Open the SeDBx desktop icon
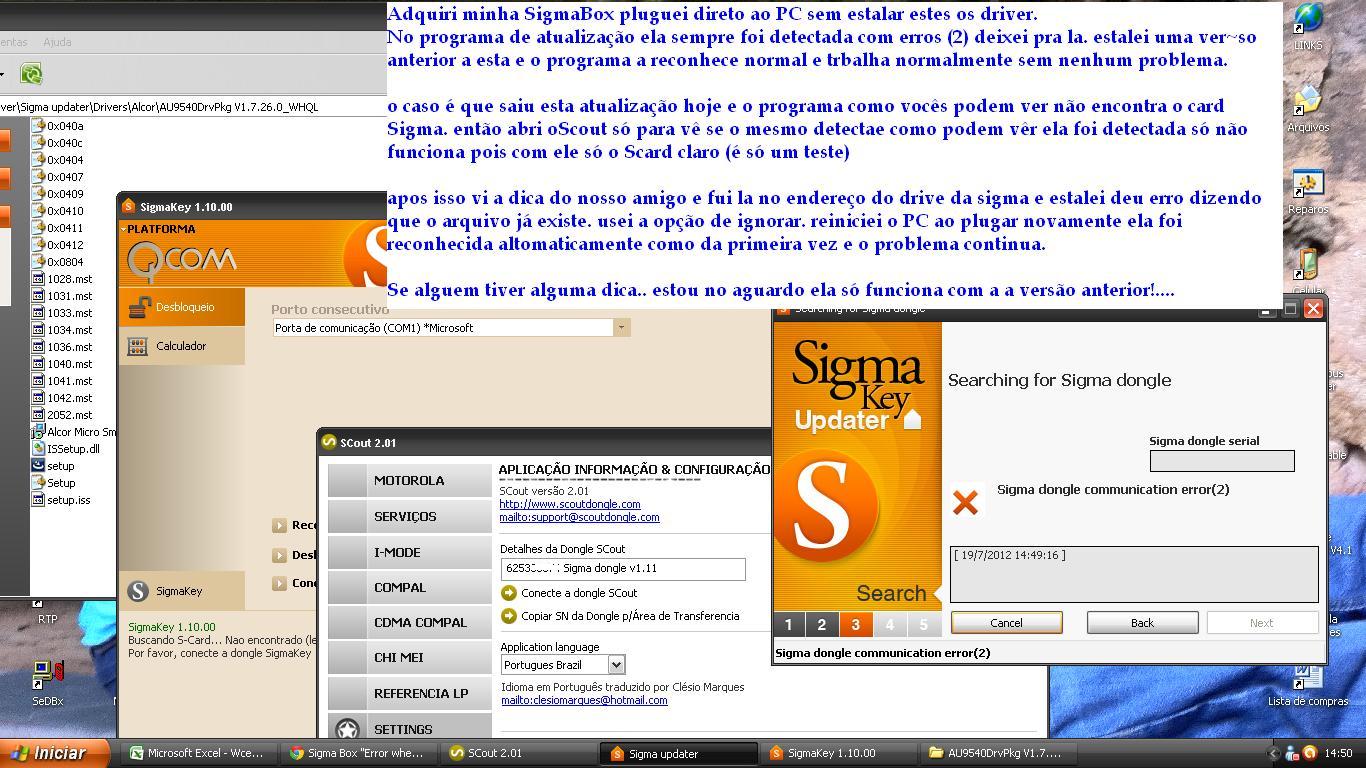 coord(47,681)
